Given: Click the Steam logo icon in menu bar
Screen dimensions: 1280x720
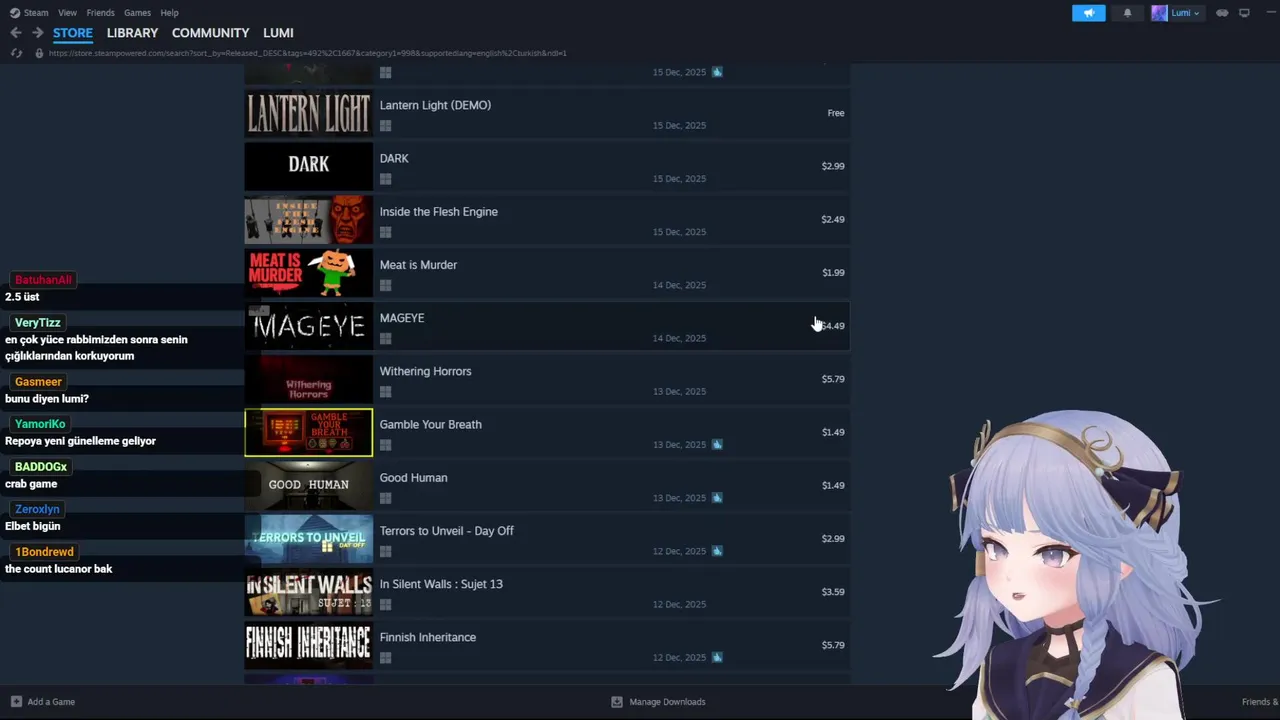Looking at the screenshot, I should (15, 13).
